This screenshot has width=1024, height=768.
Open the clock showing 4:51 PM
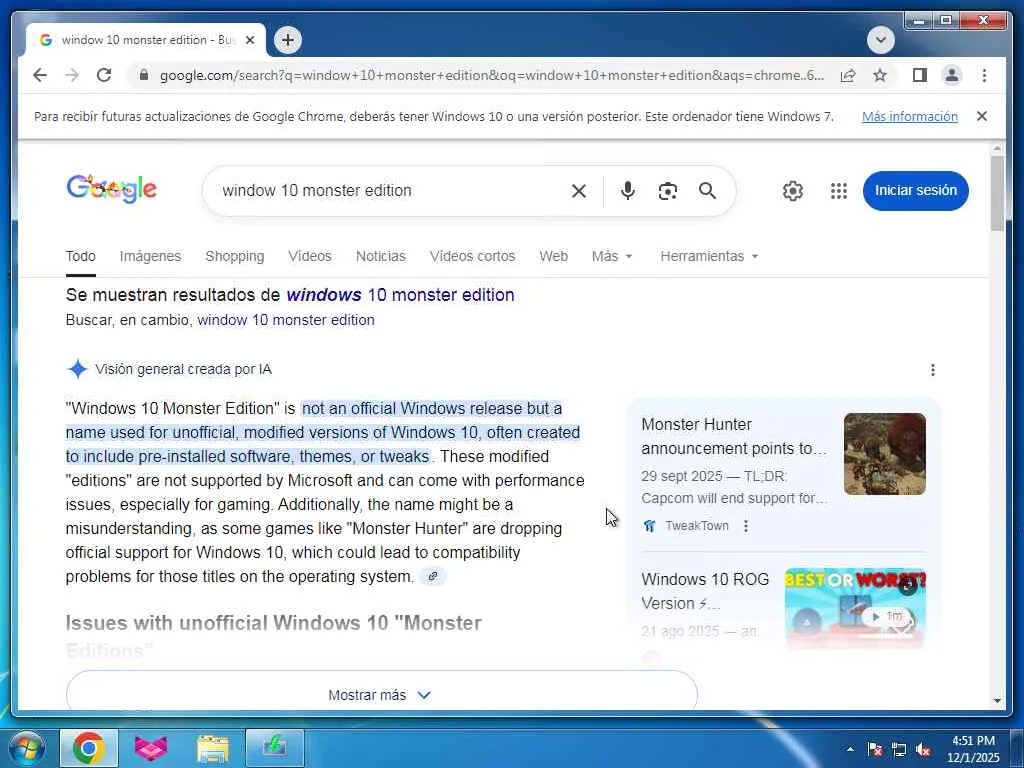point(973,749)
